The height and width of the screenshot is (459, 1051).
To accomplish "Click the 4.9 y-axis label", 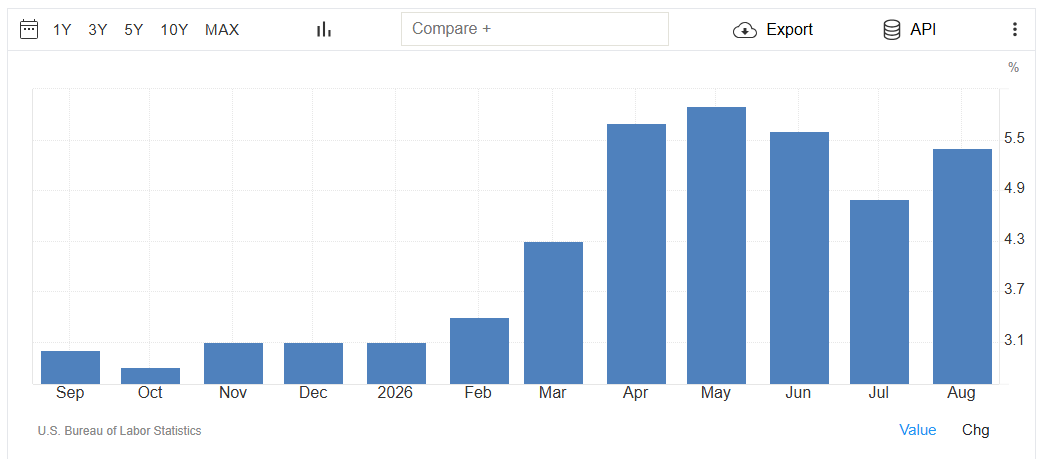I will coord(1015,188).
